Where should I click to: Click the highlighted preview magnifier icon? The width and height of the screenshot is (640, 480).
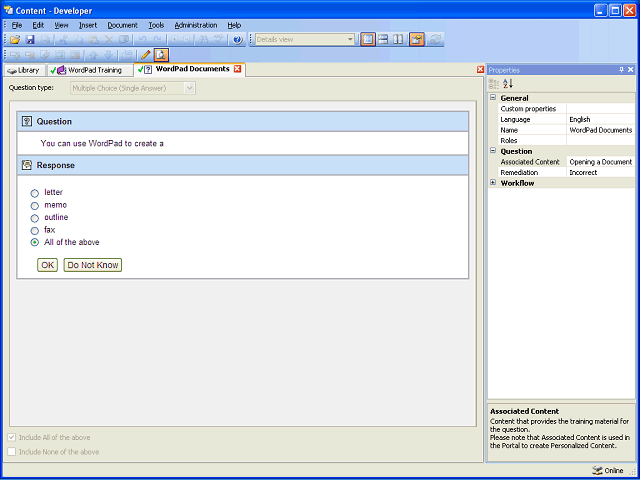click(161, 55)
